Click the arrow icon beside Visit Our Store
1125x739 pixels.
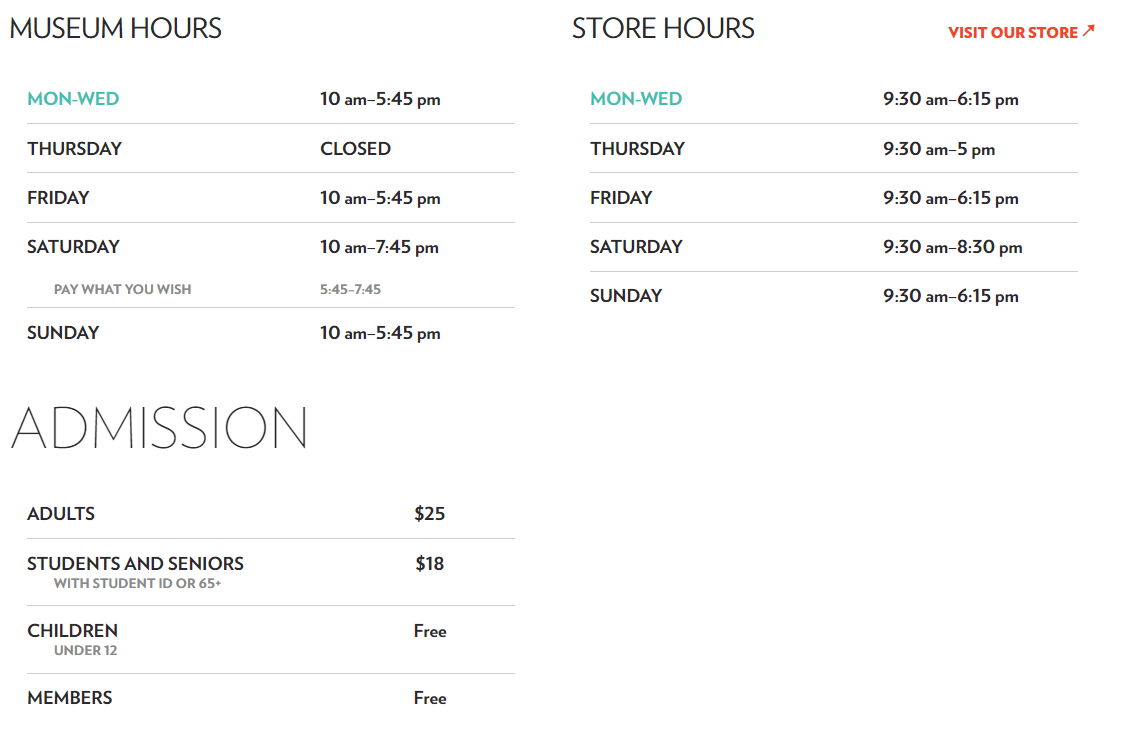pos(1088,30)
